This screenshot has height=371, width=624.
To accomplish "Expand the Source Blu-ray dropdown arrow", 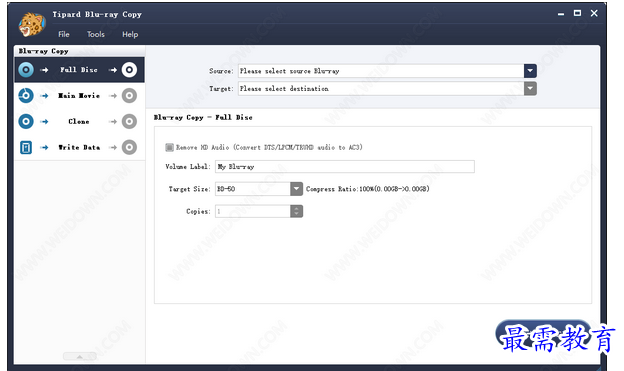I will [x=530, y=71].
